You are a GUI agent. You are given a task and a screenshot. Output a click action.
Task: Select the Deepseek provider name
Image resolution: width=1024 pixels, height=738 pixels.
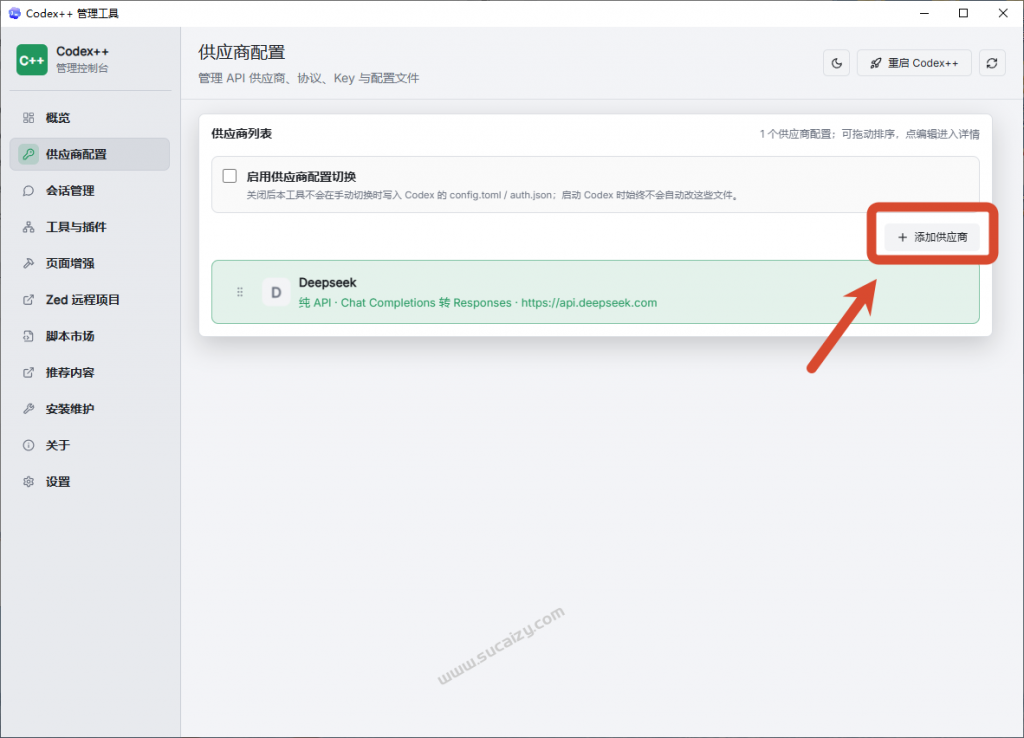click(x=327, y=283)
